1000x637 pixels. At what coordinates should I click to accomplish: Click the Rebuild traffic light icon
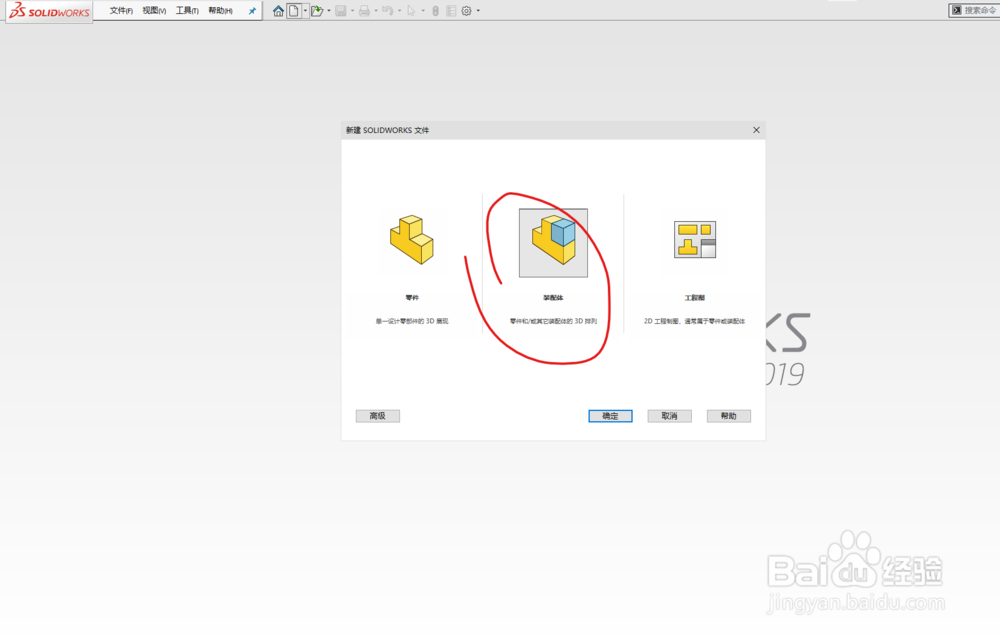436,11
